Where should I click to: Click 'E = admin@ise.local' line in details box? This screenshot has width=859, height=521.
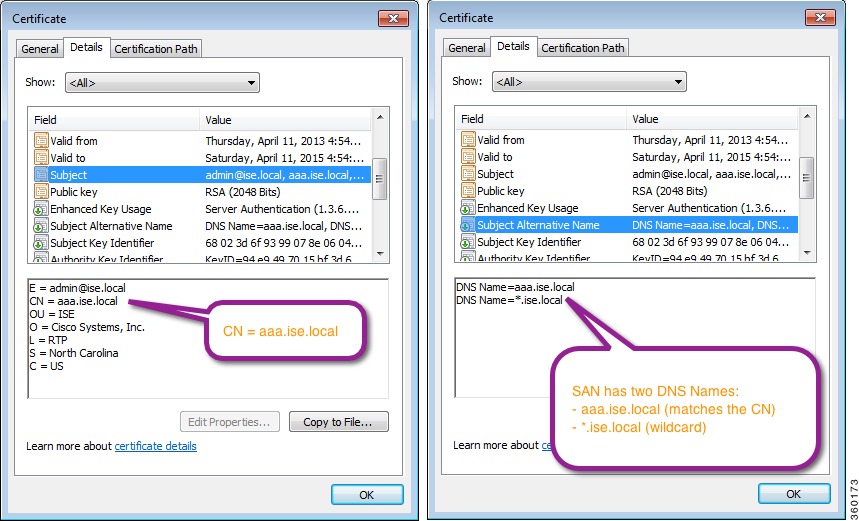[x=77, y=288]
